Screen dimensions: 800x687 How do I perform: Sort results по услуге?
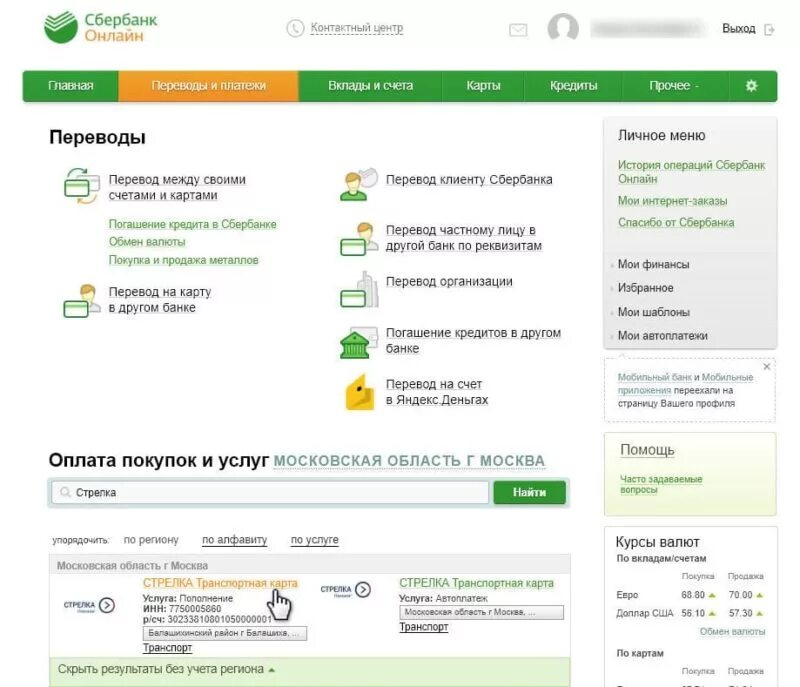point(314,540)
